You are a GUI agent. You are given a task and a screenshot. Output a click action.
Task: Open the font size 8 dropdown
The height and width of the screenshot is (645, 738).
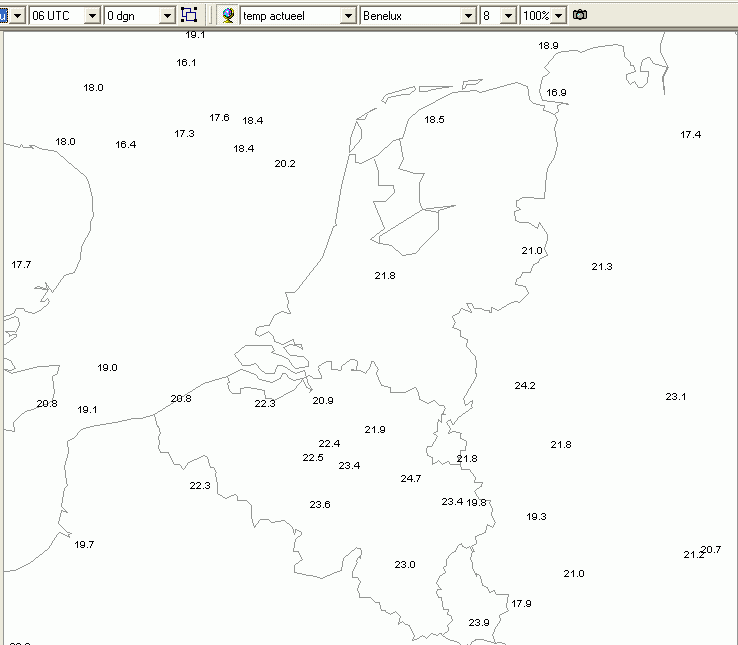pos(508,16)
